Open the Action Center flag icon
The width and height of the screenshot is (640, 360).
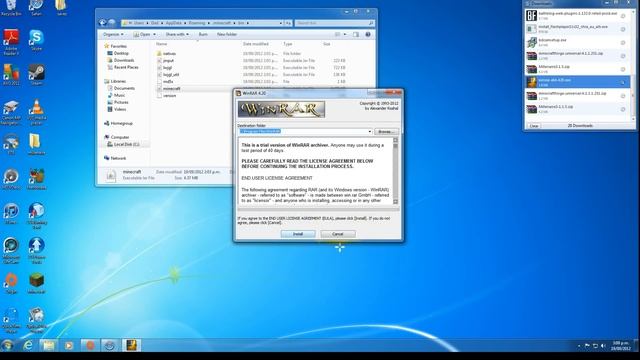pos(587,346)
